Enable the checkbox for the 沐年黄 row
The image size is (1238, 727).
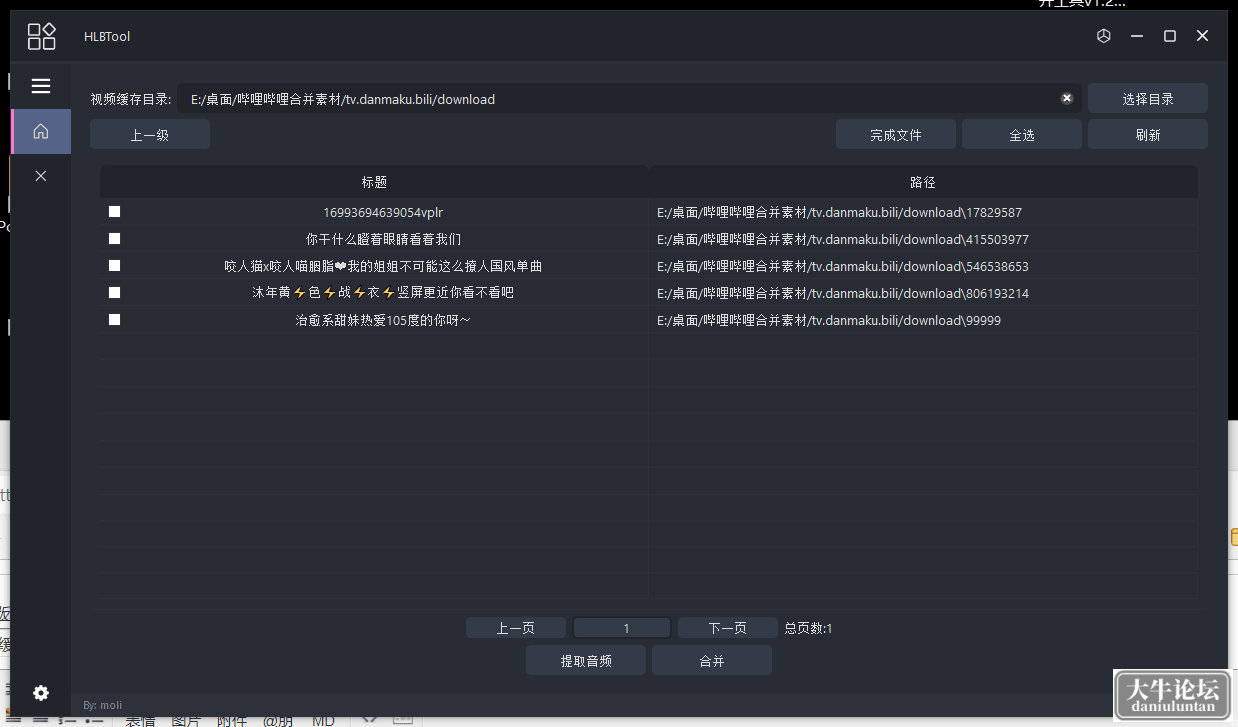click(115, 293)
